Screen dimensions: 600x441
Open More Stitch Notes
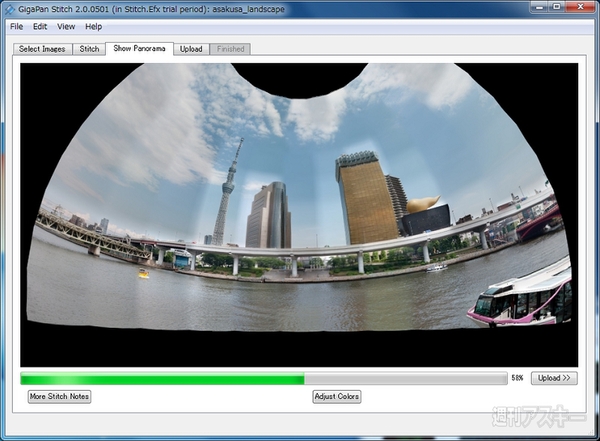59,396
